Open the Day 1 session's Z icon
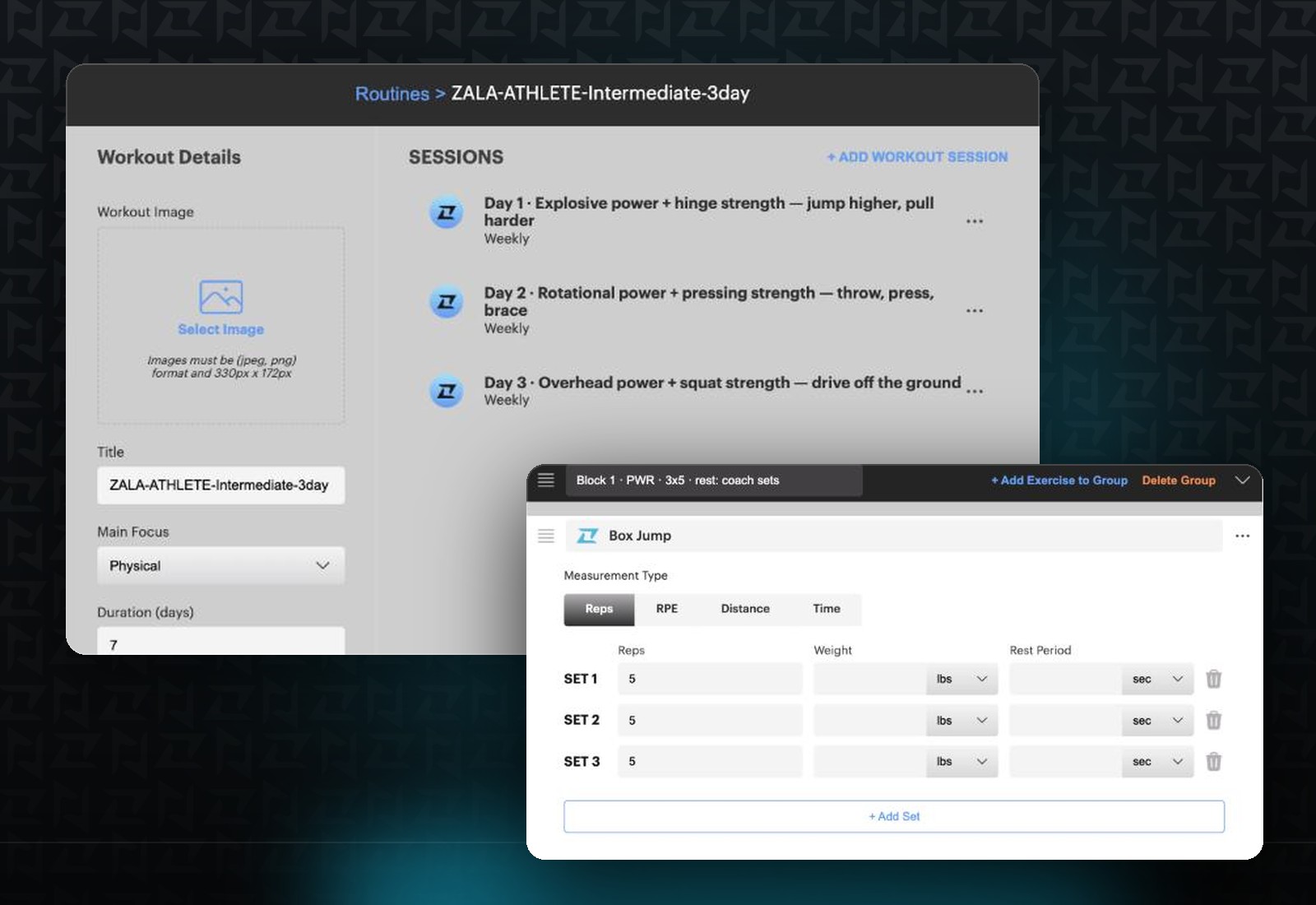Image resolution: width=1316 pixels, height=905 pixels. 447,212
